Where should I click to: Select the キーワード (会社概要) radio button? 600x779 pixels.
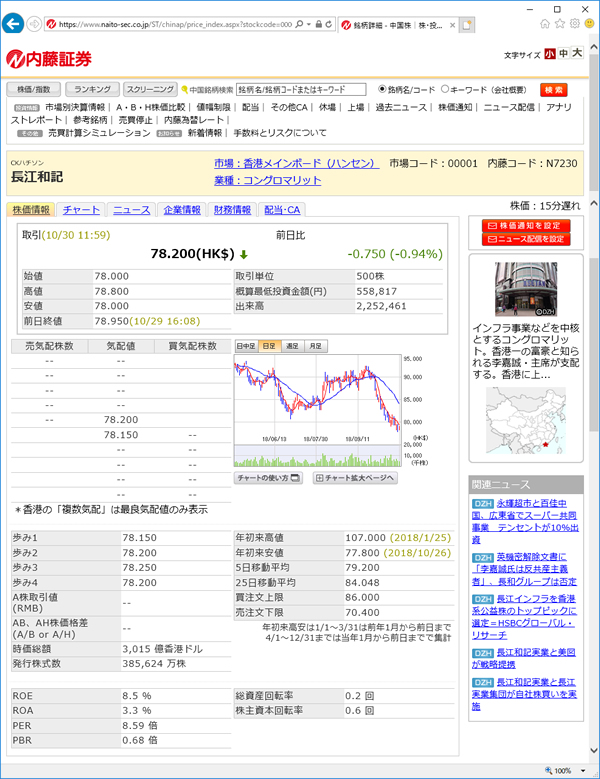(443, 89)
